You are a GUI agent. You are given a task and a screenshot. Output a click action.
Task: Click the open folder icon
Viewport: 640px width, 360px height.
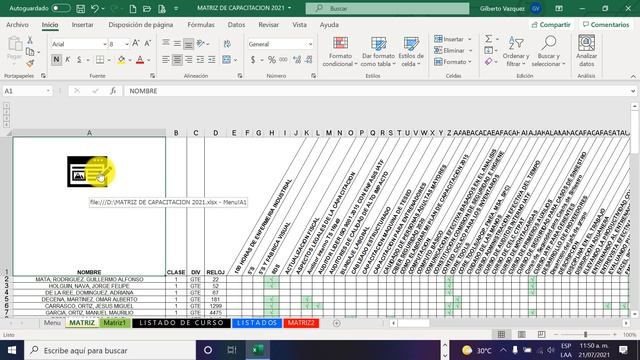click(147, 8)
